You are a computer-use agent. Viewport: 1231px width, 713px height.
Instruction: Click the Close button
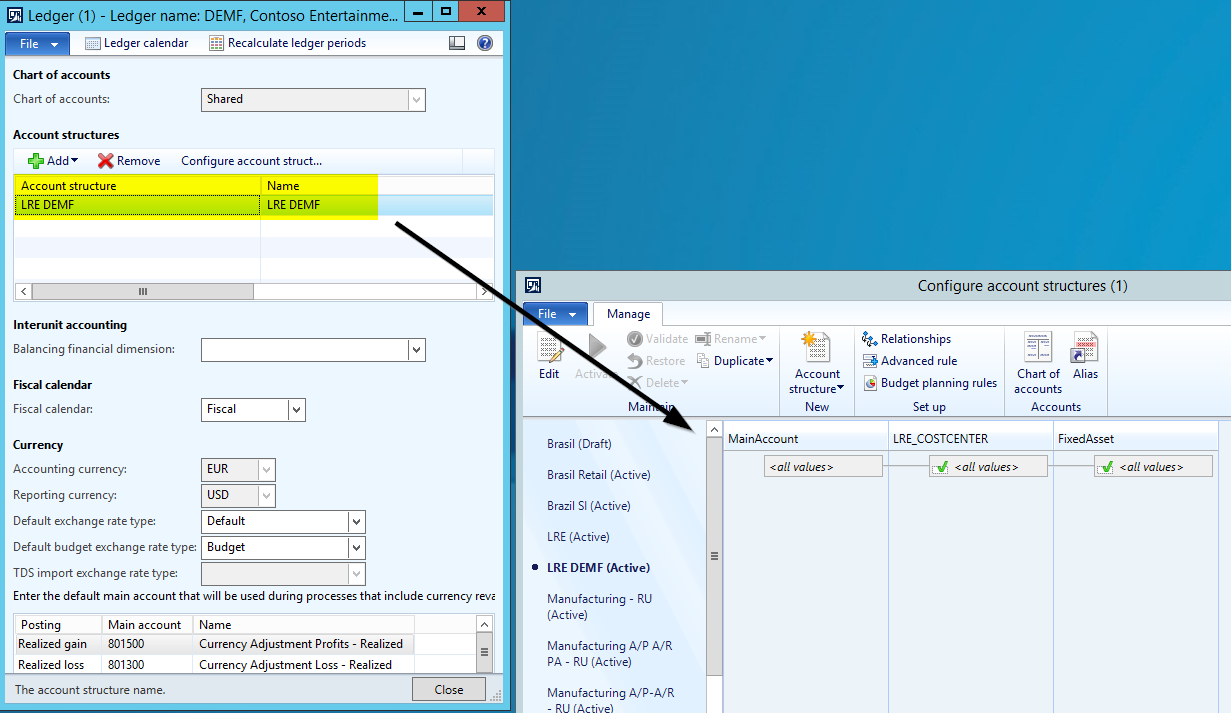tap(448, 689)
